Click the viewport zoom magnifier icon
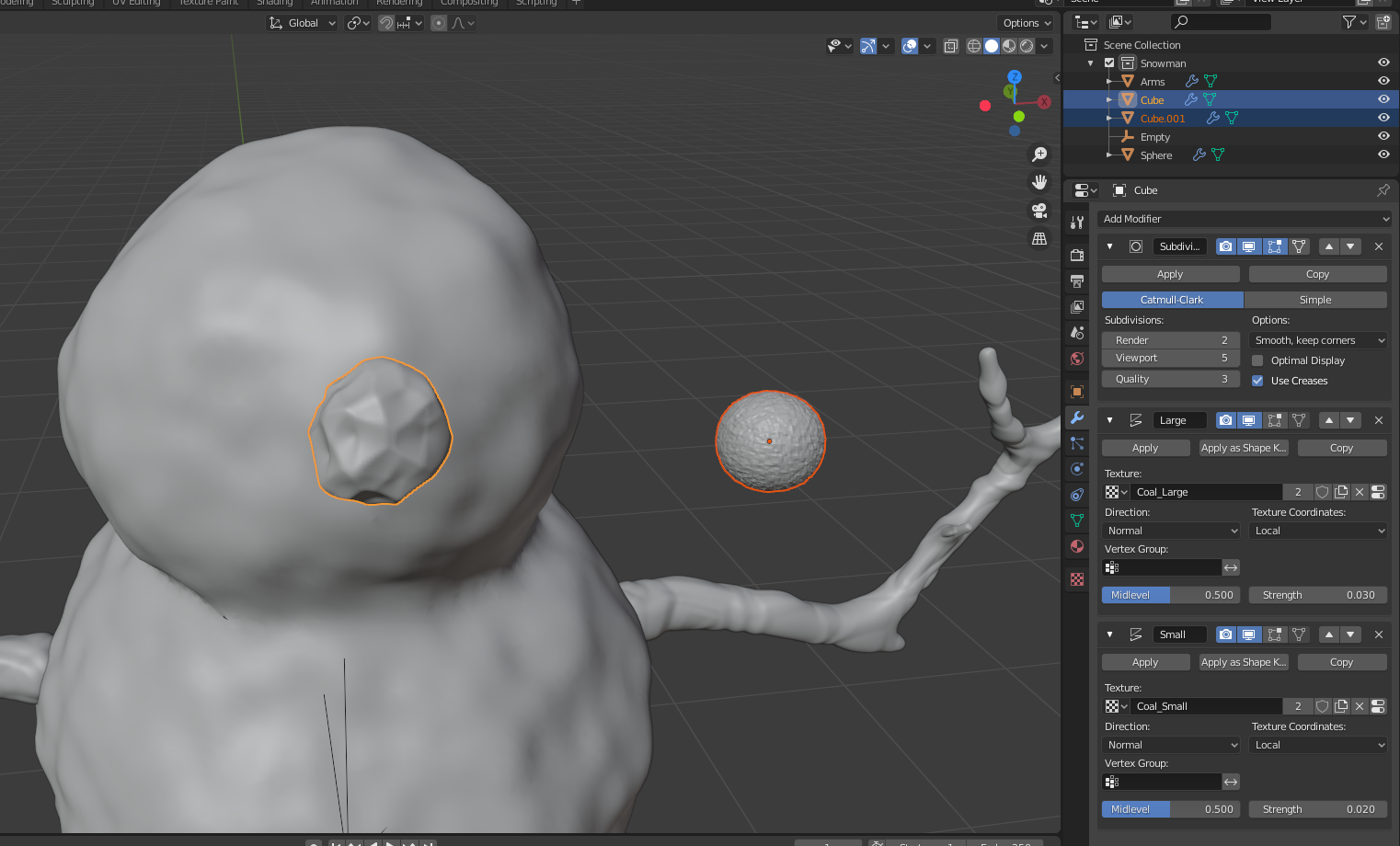The image size is (1400, 846). click(x=1039, y=154)
